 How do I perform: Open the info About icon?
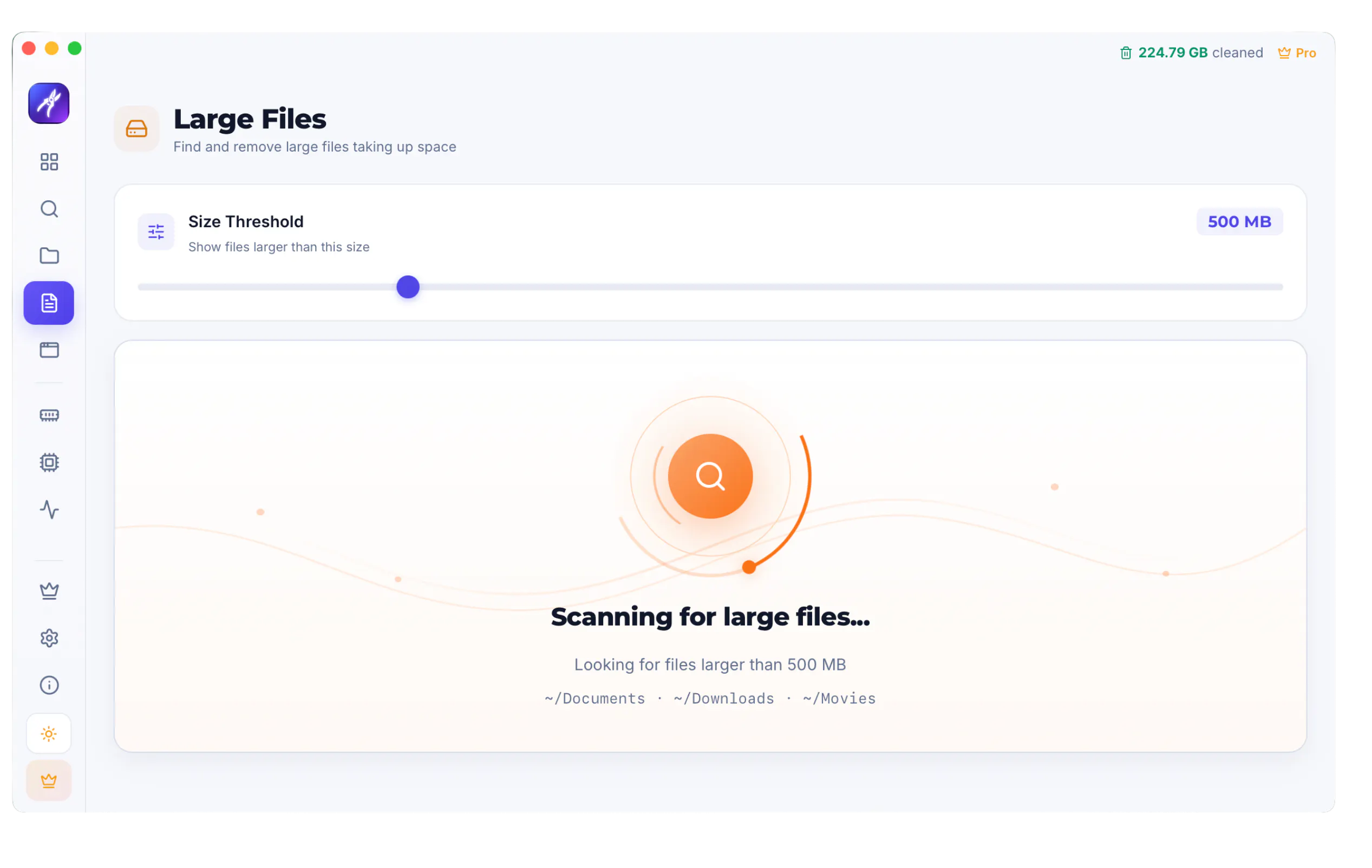(x=49, y=685)
